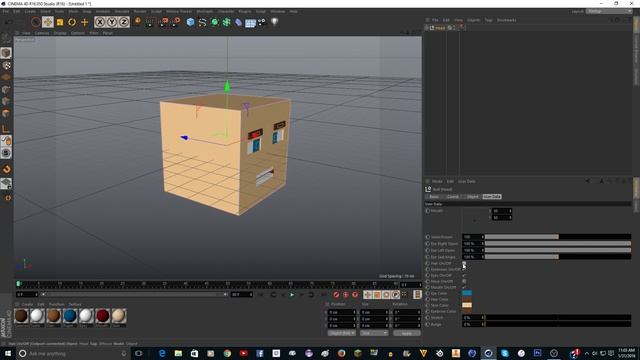This screenshot has width=640, height=360.
Task: Click the Enable Axis L-shaped icon
Action: (x=6, y=129)
